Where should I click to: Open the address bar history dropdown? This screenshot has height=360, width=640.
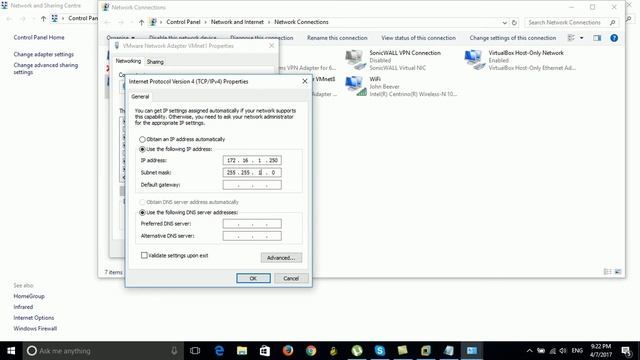click(x=504, y=22)
